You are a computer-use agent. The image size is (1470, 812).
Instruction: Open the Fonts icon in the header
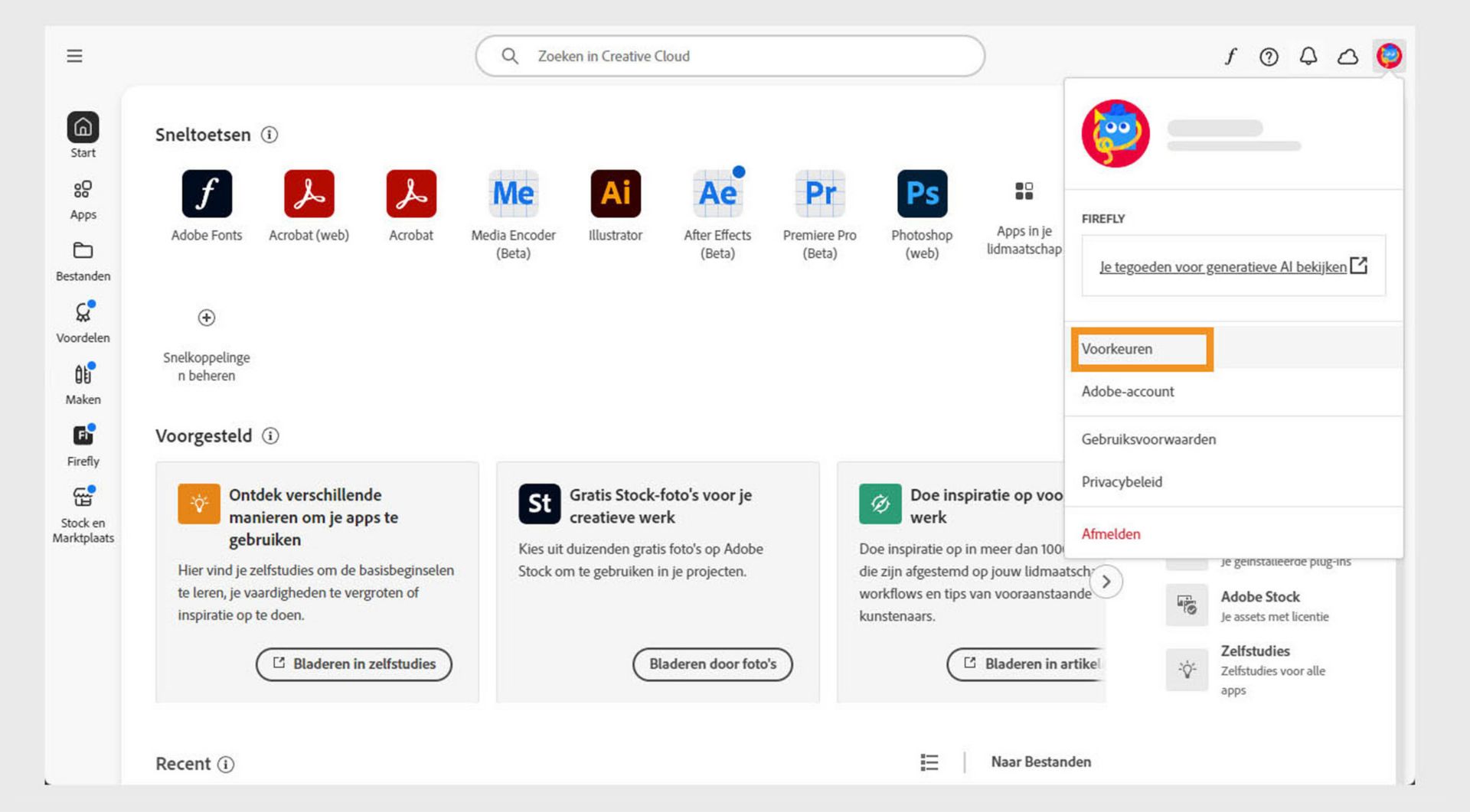pyautogui.click(x=1230, y=56)
